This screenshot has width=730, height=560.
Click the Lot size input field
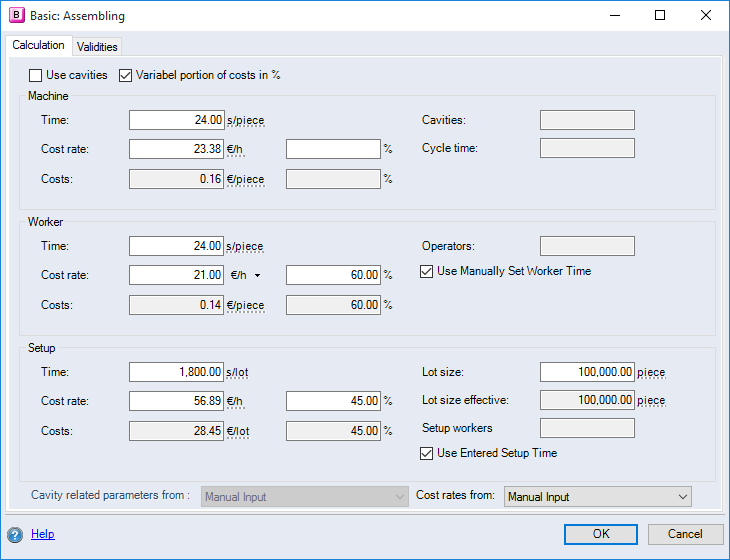point(587,372)
